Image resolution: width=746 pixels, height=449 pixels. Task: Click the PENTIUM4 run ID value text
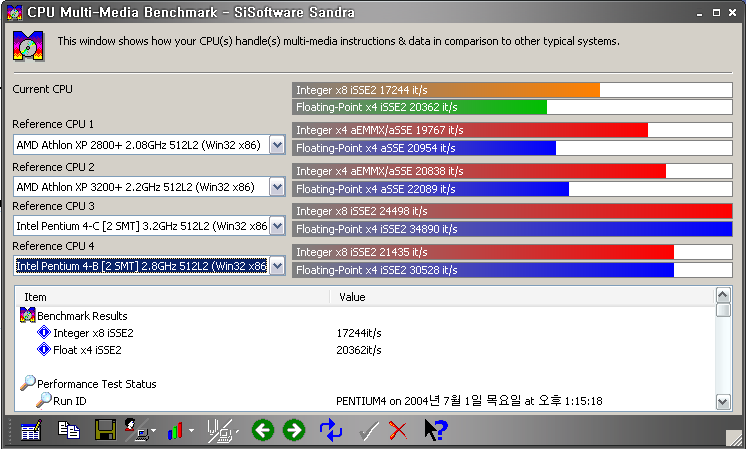point(469,401)
